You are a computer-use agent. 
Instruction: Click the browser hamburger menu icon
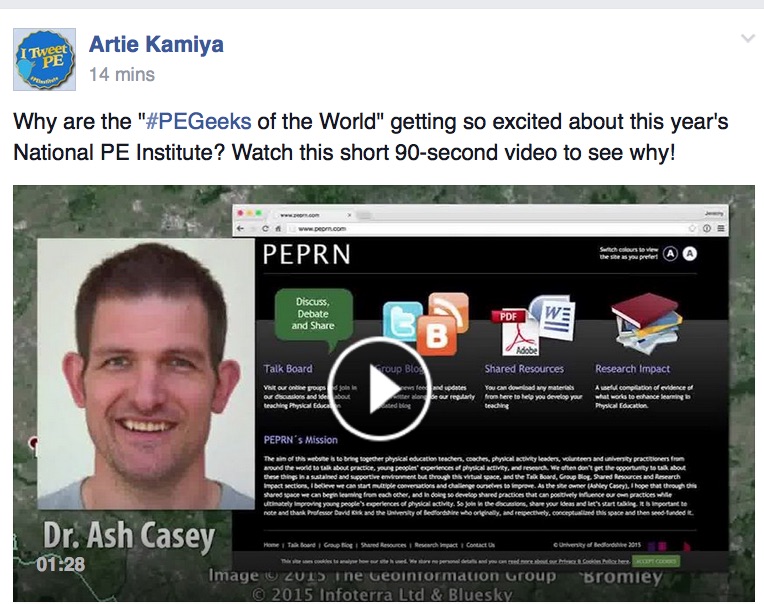click(x=721, y=228)
